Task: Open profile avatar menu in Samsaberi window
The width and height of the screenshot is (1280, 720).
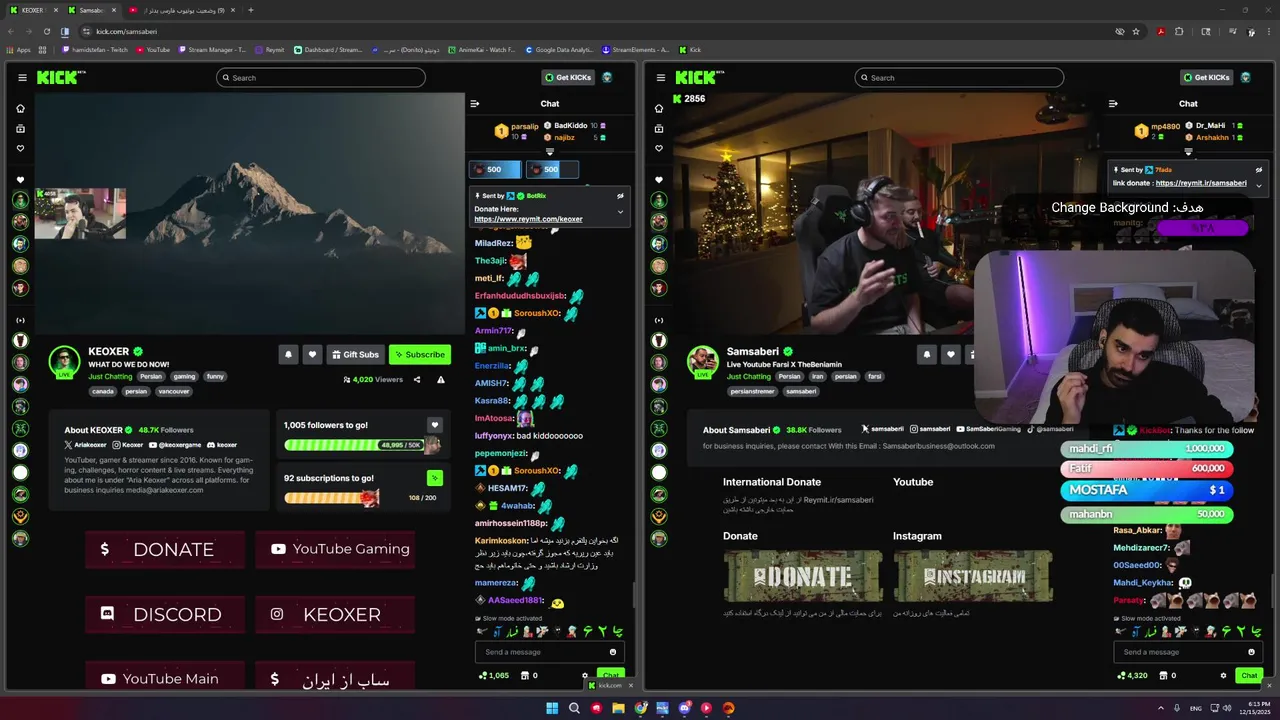Action: pos(1245,77)
